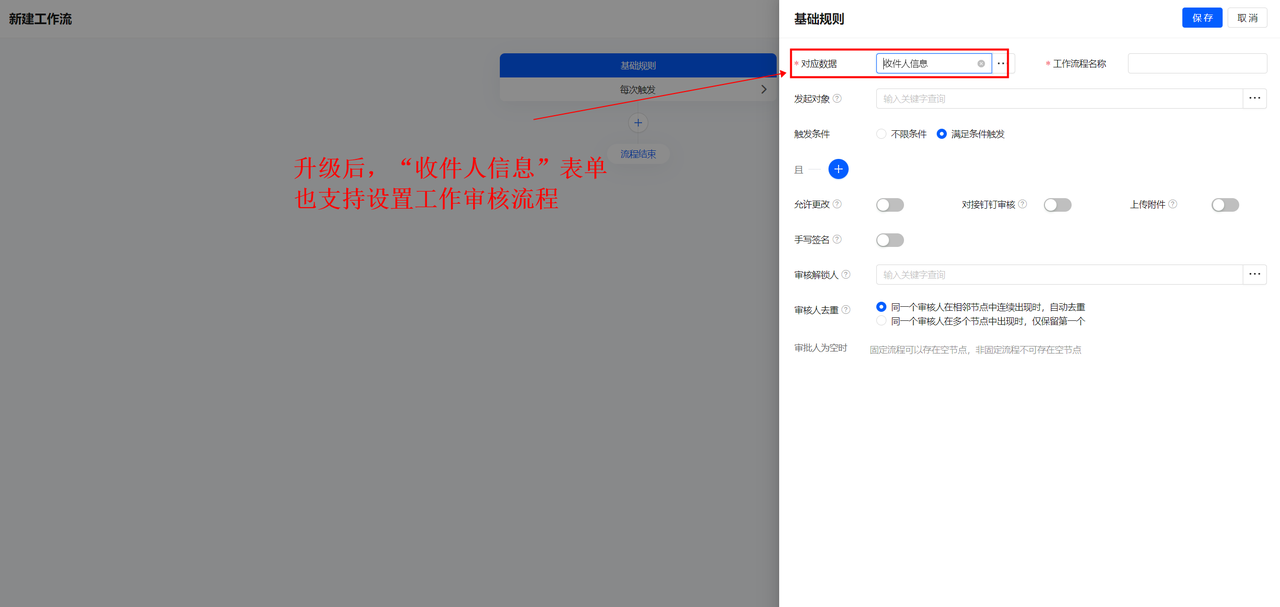Show help tooltip for 对接钉钉审核

tap(1022, 204)
